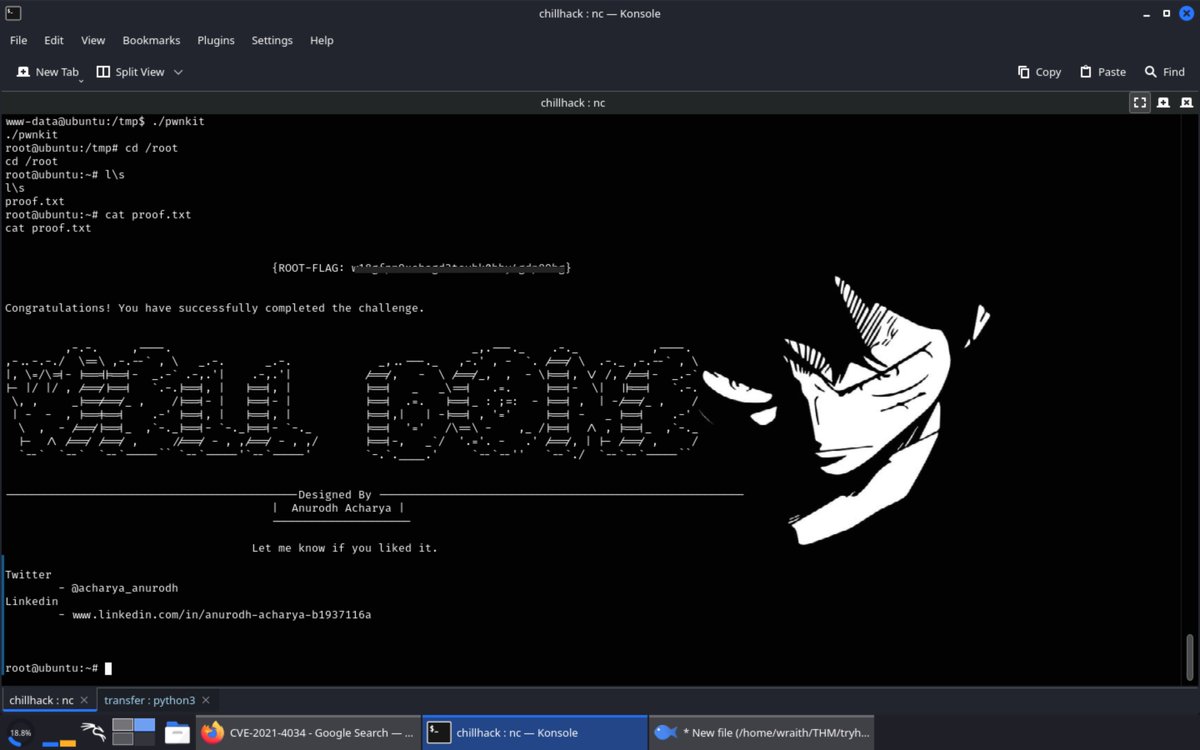Click the close terminal view icon
This screenshot has height=750, width=1200.
(x=1186, y=102)
